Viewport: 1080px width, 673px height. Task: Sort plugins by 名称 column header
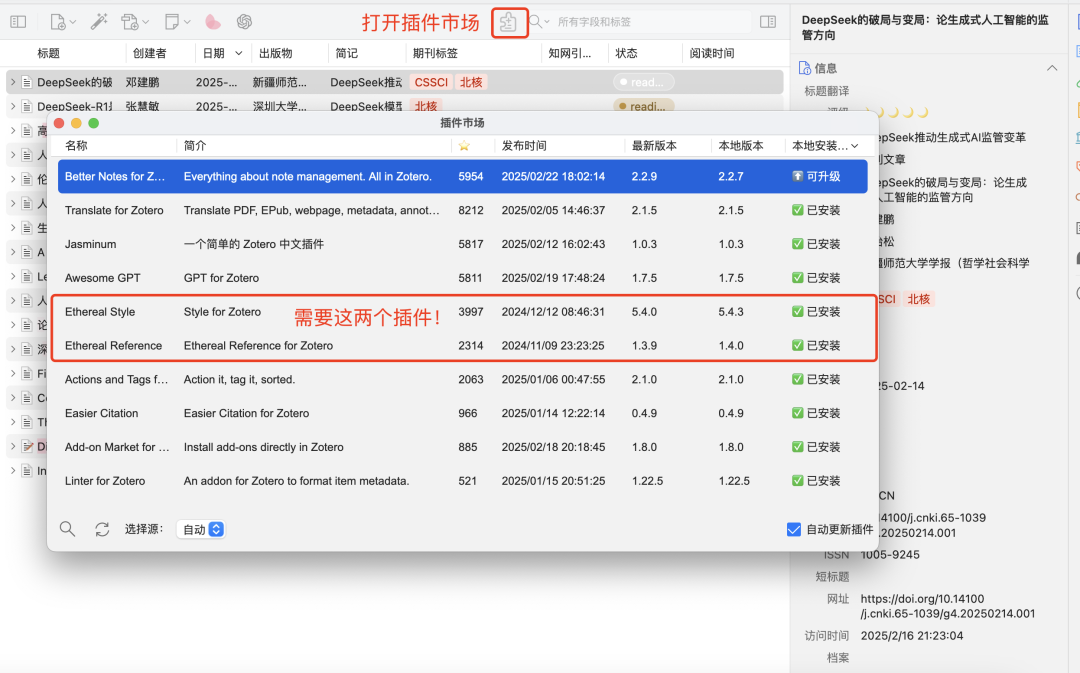click(76, 145)
